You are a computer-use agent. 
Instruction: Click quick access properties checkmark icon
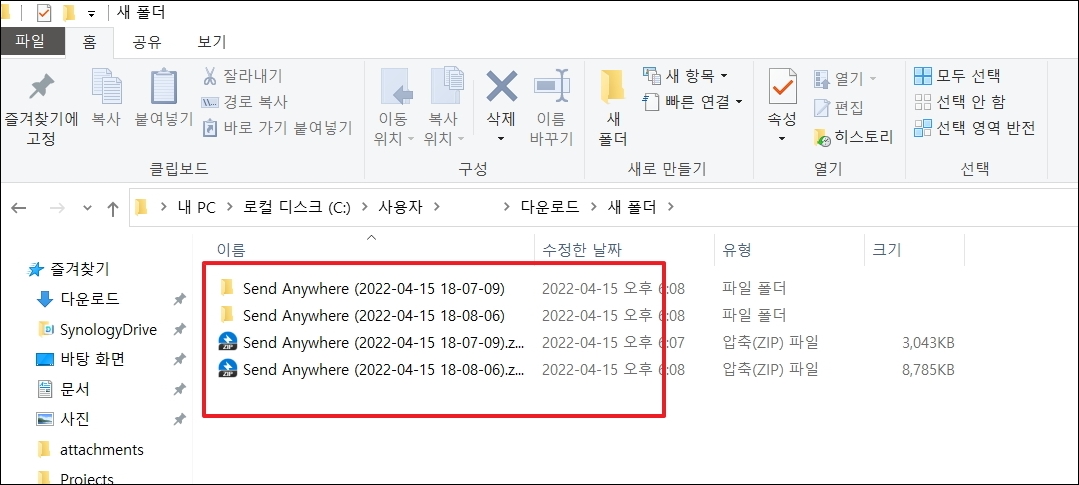44,12
